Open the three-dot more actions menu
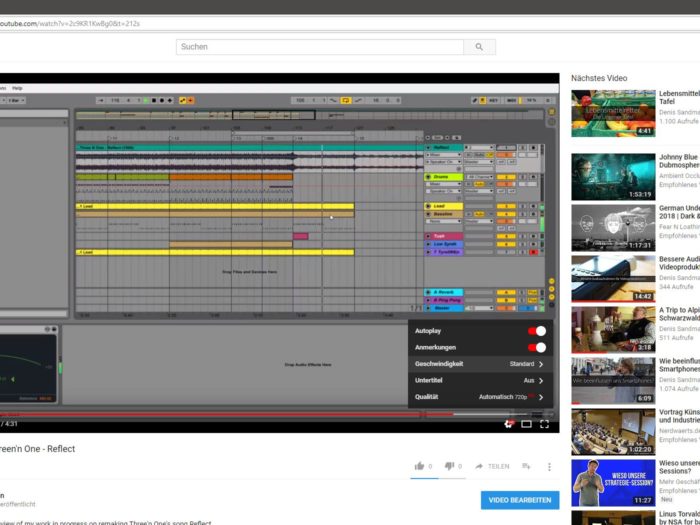This screenshot has height=525, width=700. 549,466
